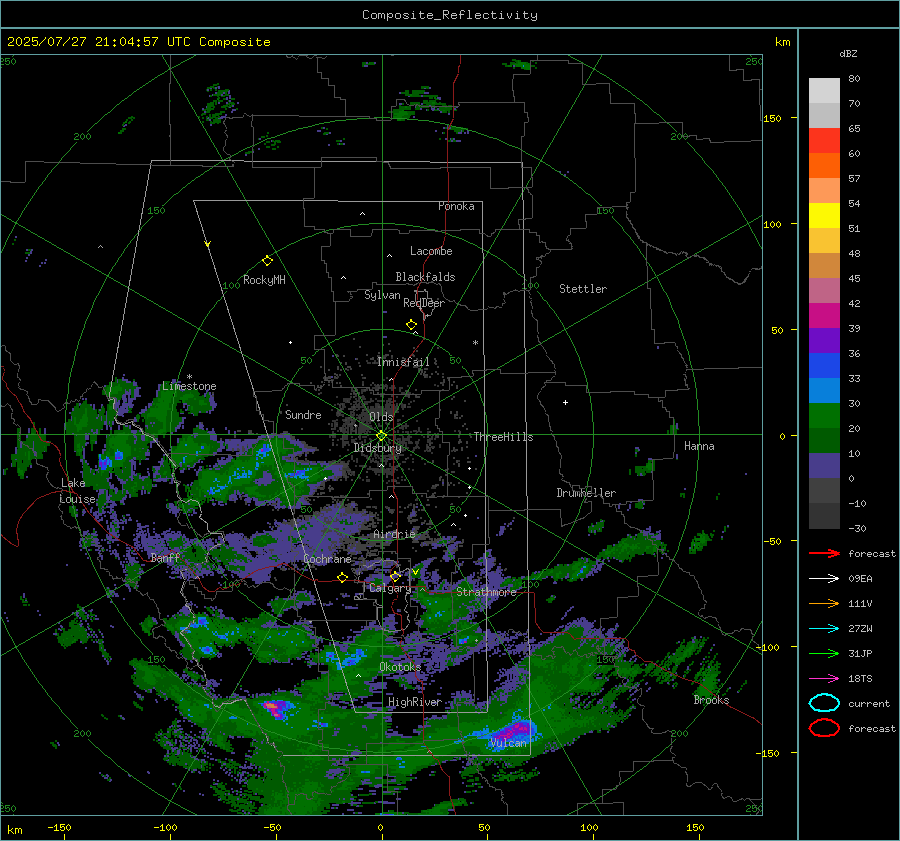Click the Banff label
The image size is (900, 841).
(x=165, y=557)
